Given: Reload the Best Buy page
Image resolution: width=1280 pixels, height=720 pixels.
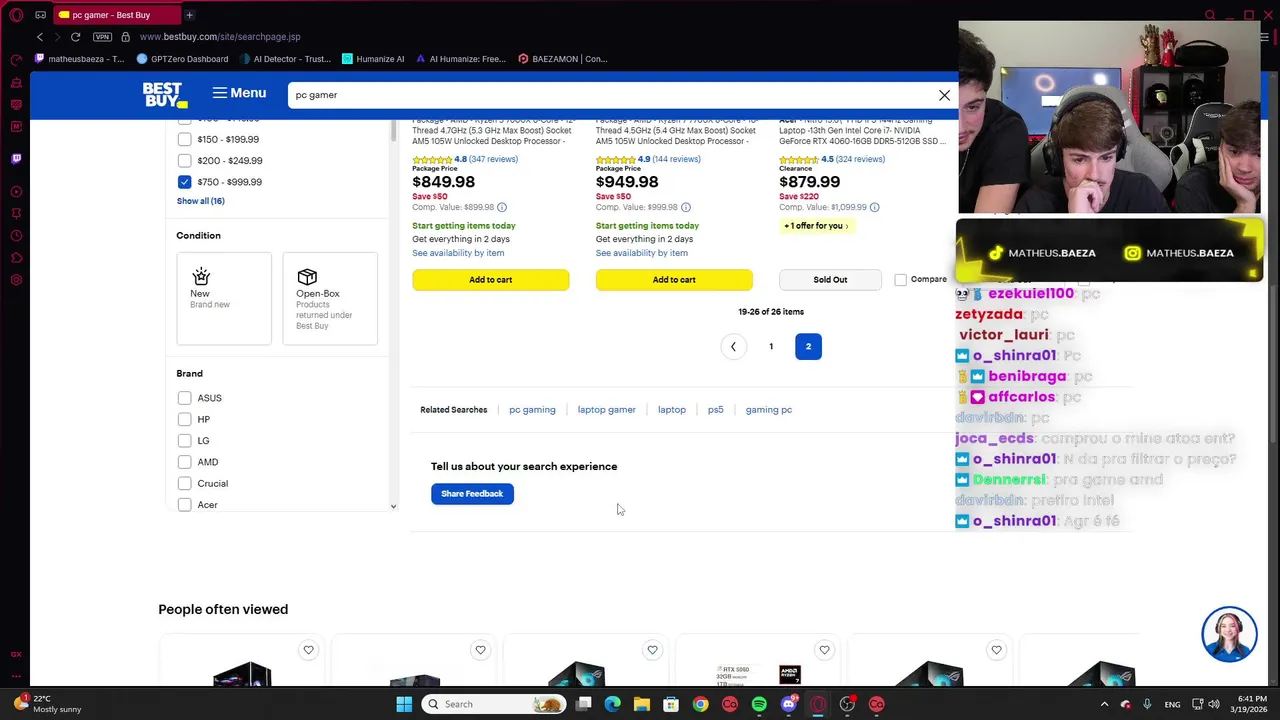Looking at the screenshot, I should tap(75, 37).
